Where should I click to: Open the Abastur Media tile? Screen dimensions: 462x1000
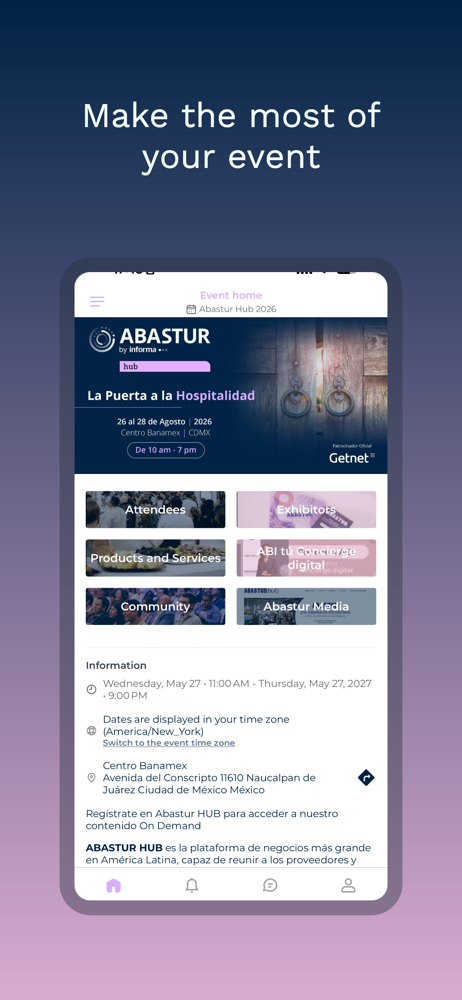[x=306, y=607]
